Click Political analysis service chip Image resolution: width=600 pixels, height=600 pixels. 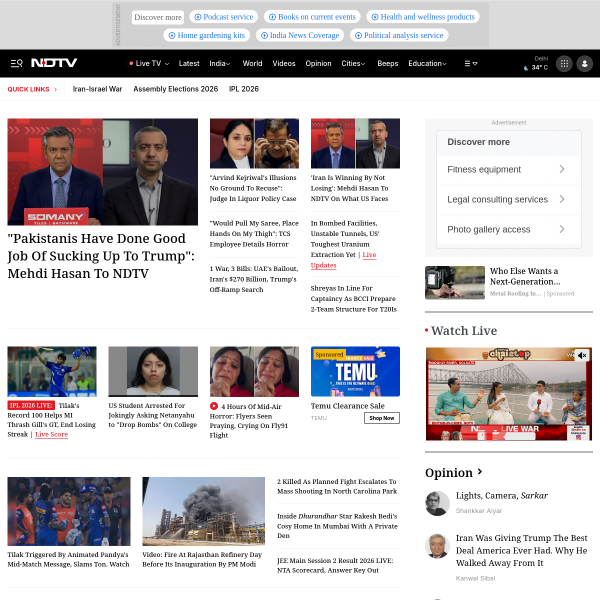tap(399, 35)
